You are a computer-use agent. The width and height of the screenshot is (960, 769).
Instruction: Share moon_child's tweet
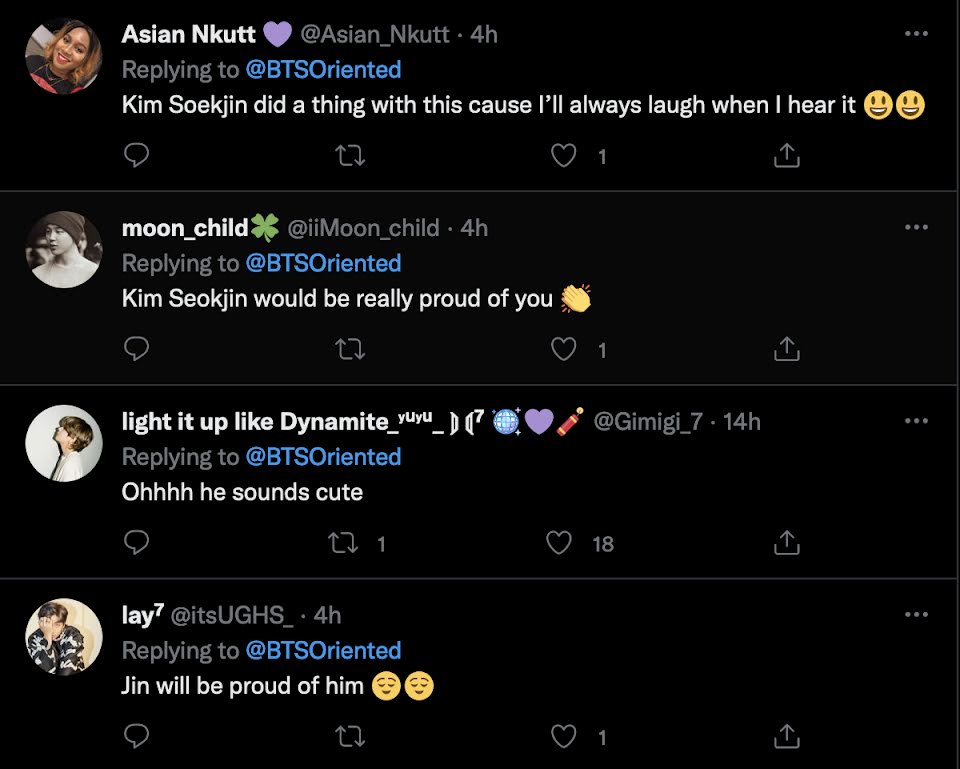[x=787, y=349]
